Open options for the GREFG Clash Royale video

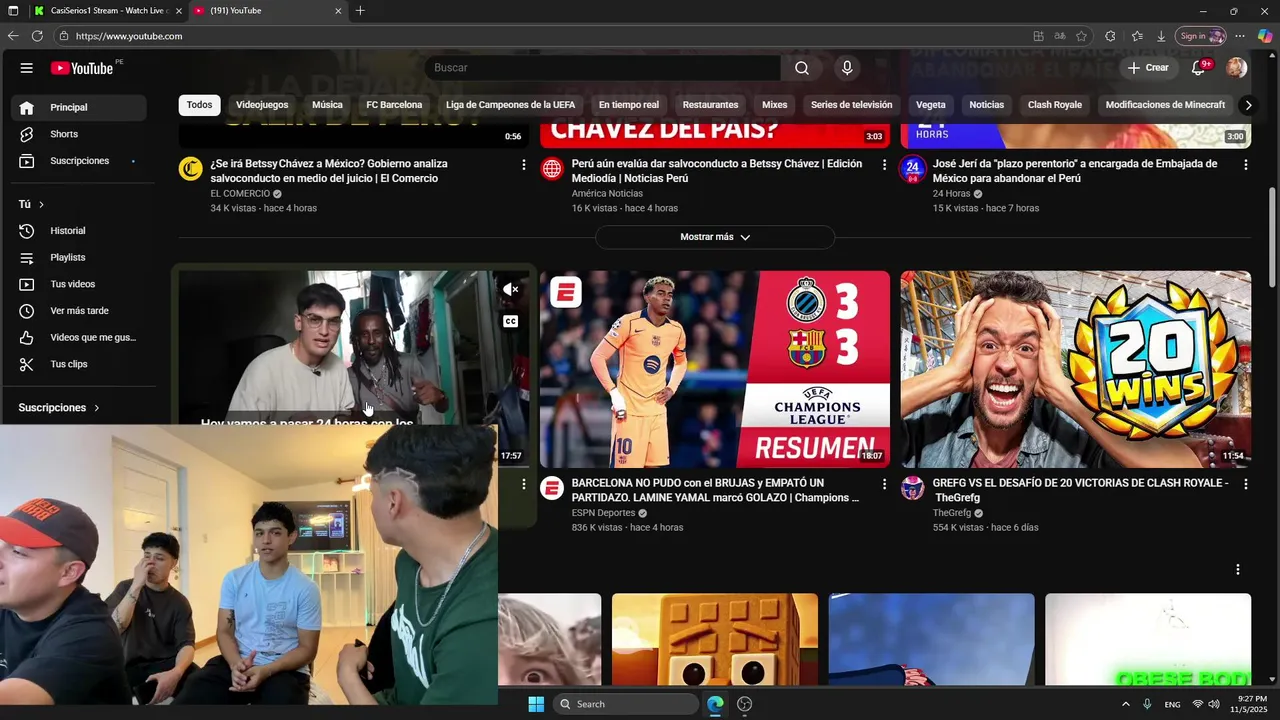pos(1245,484)
